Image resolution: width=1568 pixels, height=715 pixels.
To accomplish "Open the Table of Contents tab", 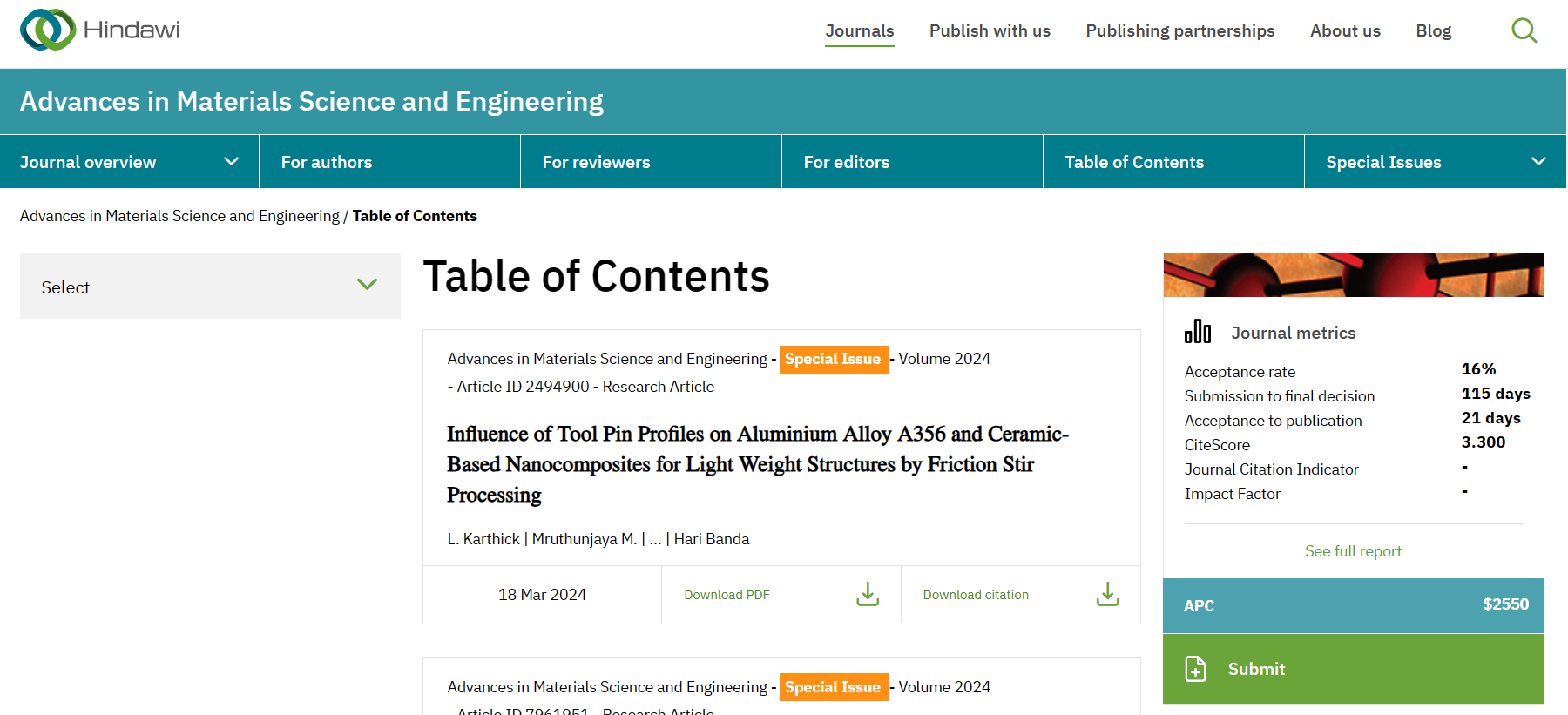I will [1173, 162].
